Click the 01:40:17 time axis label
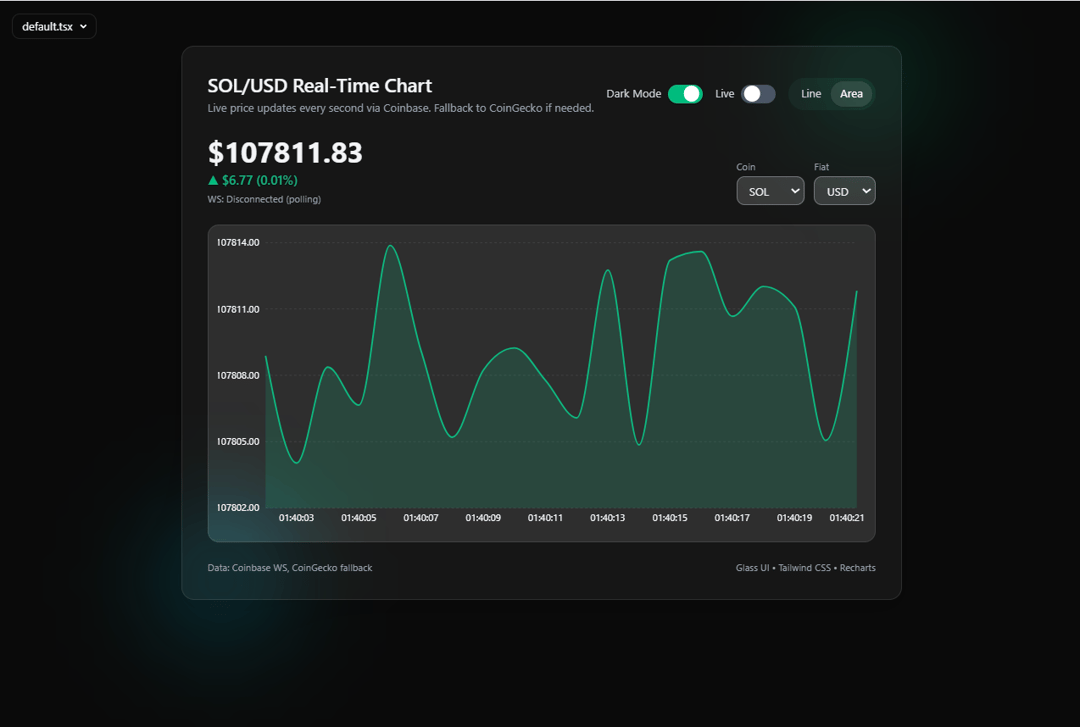The image size is (1080, 727). [x=732, y=518]
